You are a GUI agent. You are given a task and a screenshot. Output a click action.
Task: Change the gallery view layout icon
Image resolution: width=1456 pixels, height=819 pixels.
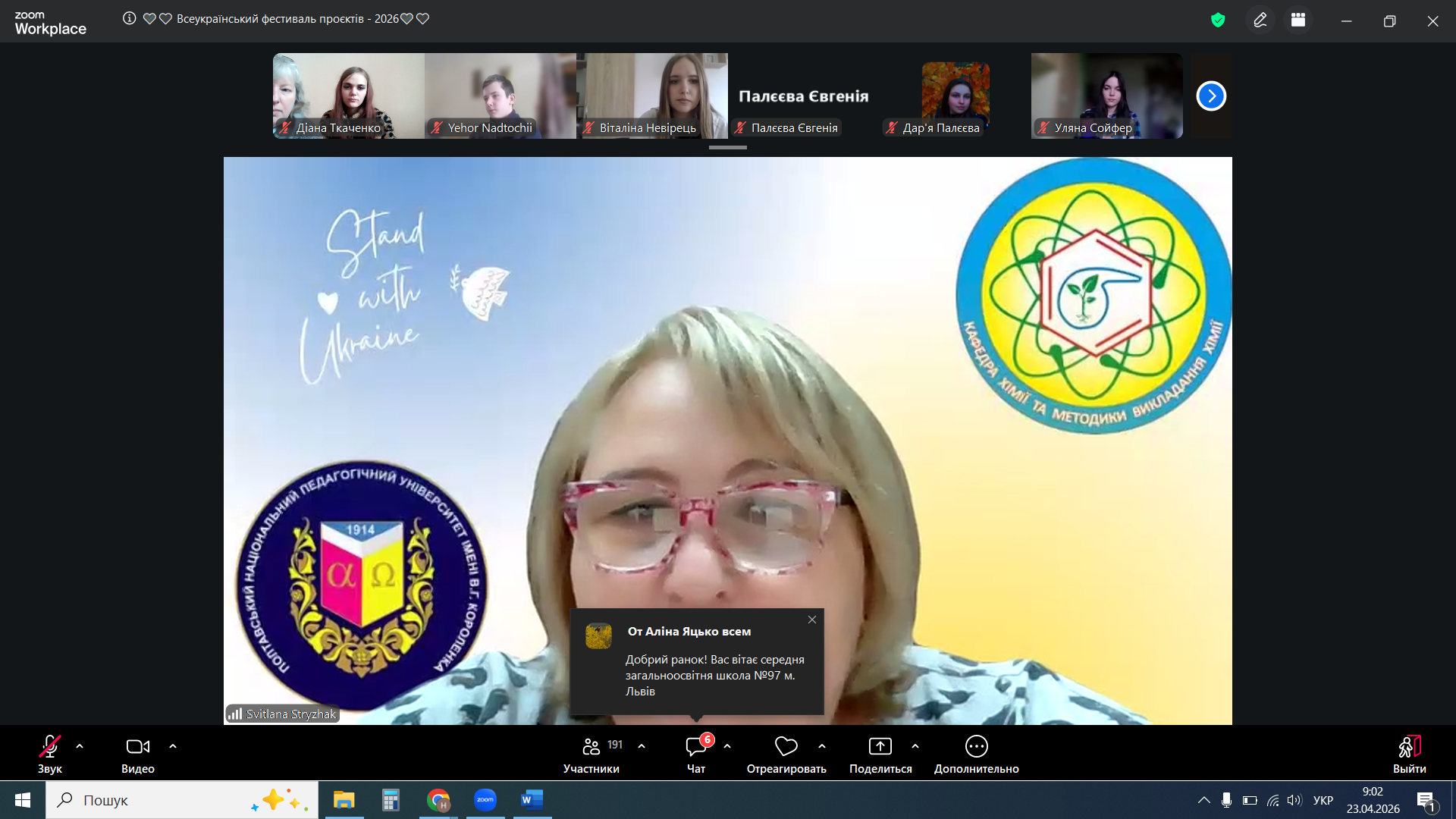point(1298,20)
